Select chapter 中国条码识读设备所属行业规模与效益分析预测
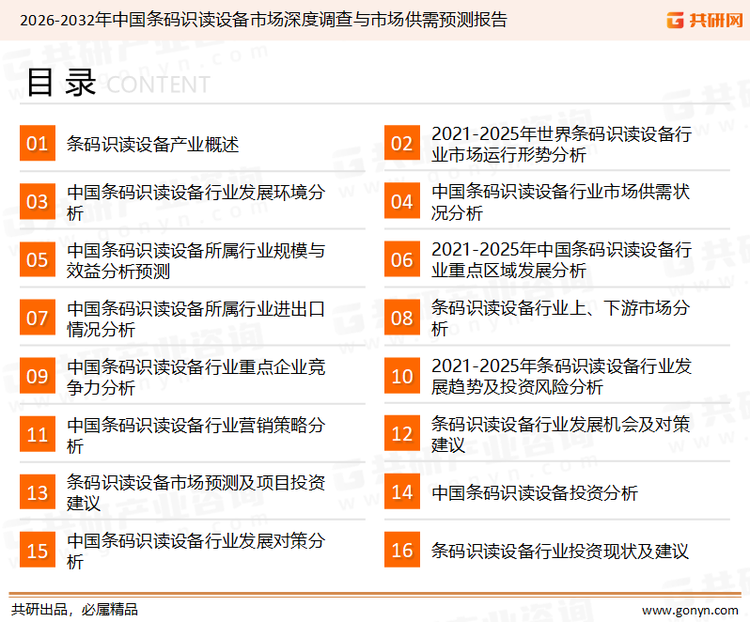Image resolution: width=750 pixels, height=622 pixels. (x=196, y=260)
